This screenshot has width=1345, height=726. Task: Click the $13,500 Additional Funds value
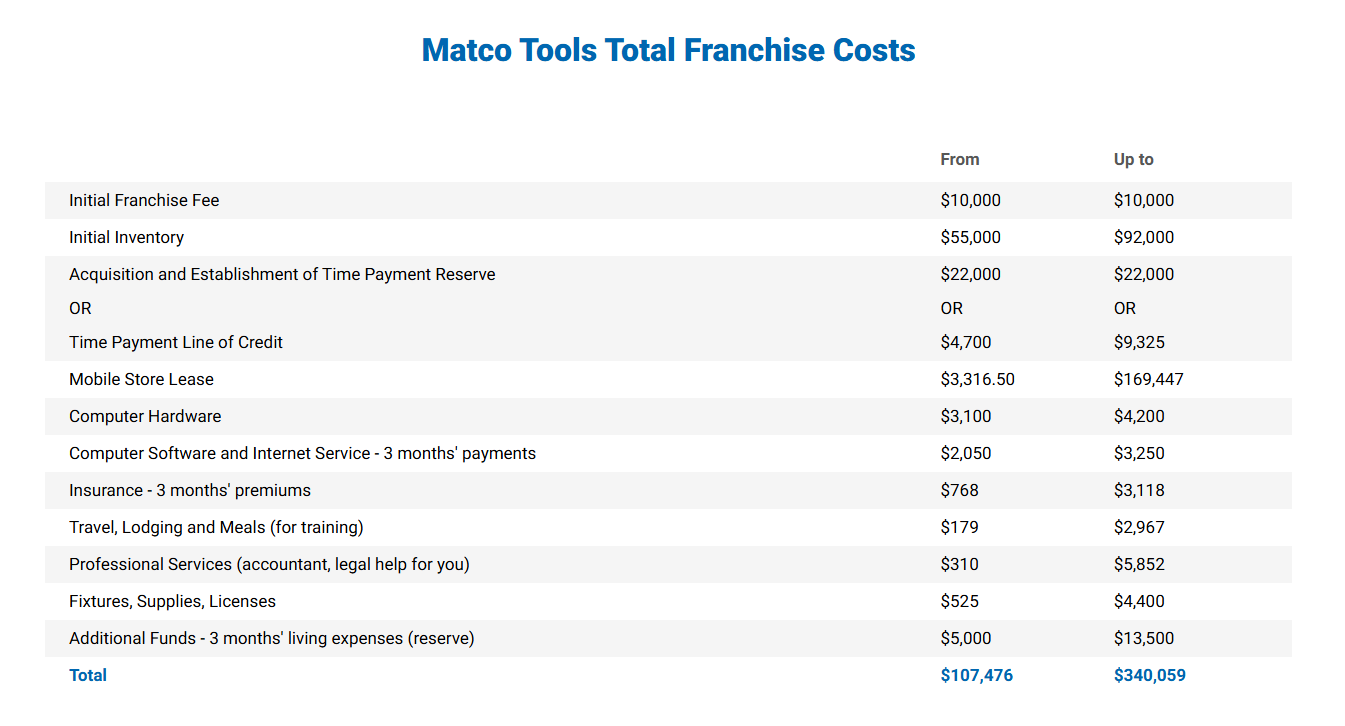click(x=1144, y=638)
